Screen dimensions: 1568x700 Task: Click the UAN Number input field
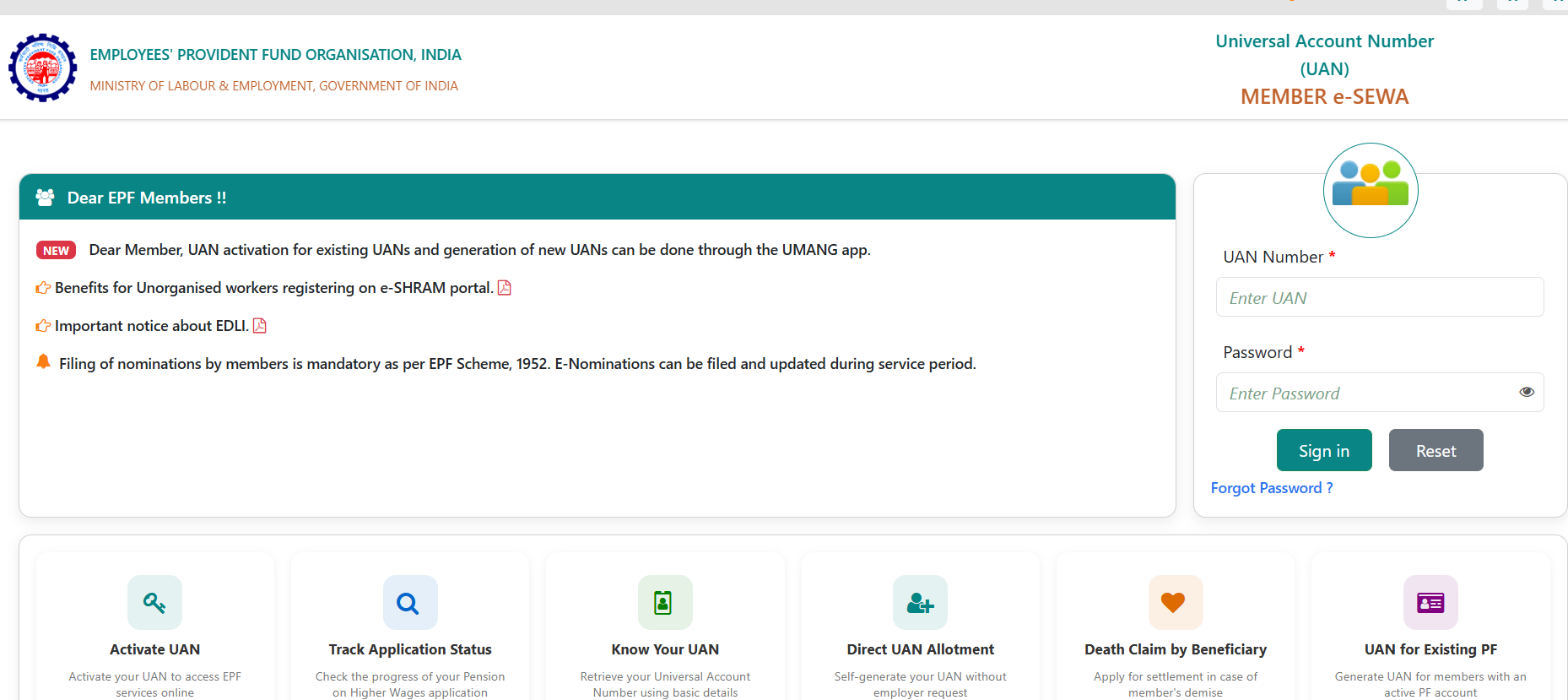click(1379, 297)
